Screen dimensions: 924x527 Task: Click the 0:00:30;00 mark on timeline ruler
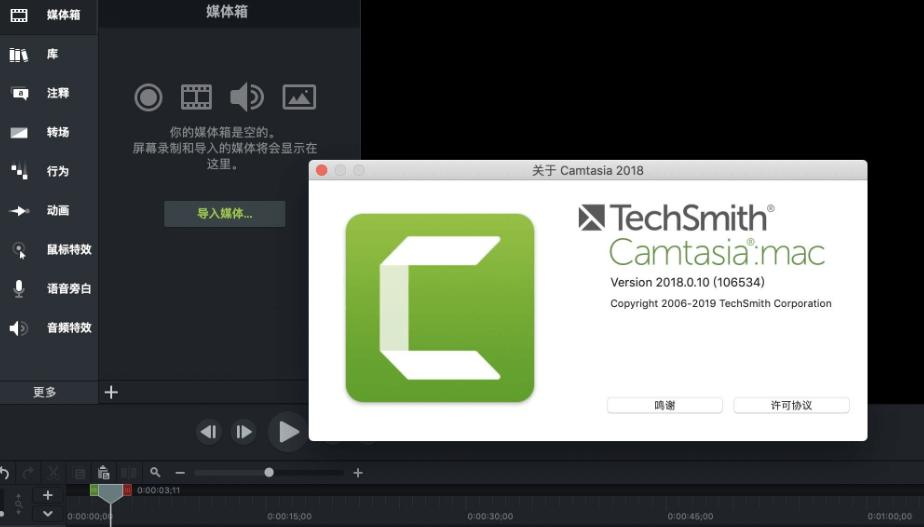coord(490,516)
